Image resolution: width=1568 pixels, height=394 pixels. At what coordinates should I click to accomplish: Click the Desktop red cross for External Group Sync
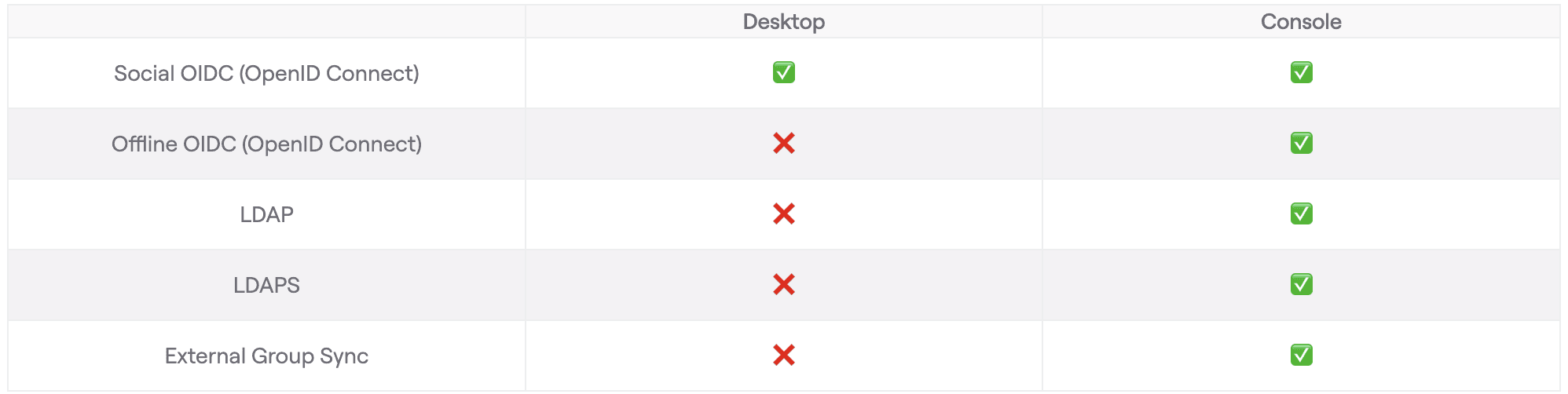point(783,355)
